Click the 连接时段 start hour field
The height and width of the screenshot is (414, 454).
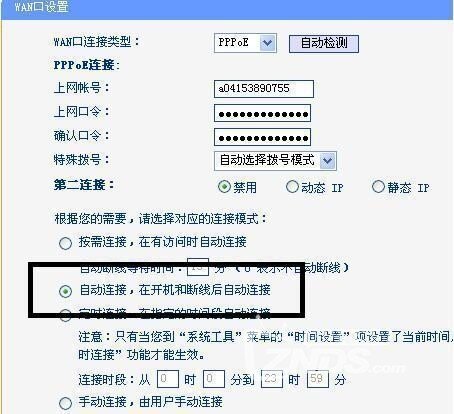[x=168, y=379]
